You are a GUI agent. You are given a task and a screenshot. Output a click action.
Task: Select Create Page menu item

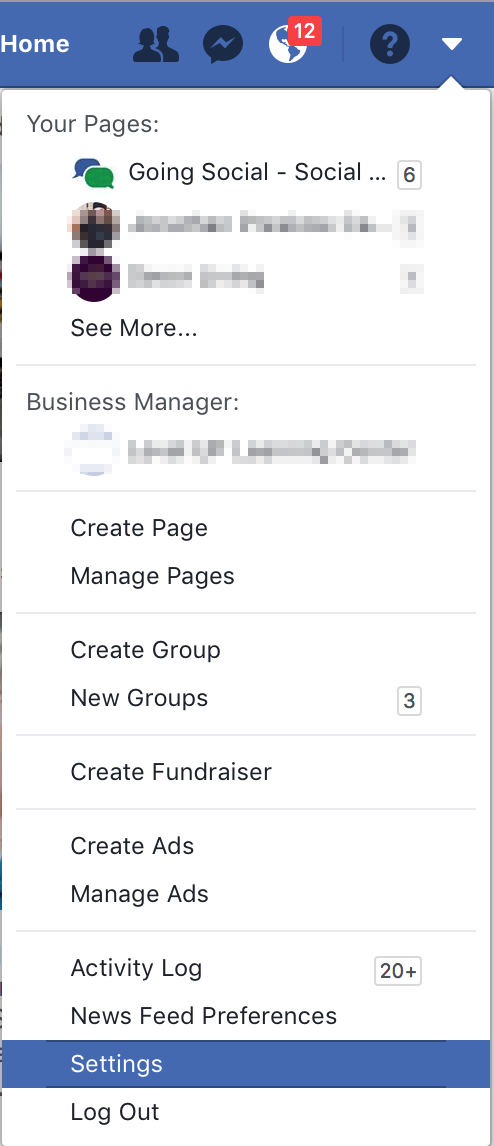click(246, 528)
